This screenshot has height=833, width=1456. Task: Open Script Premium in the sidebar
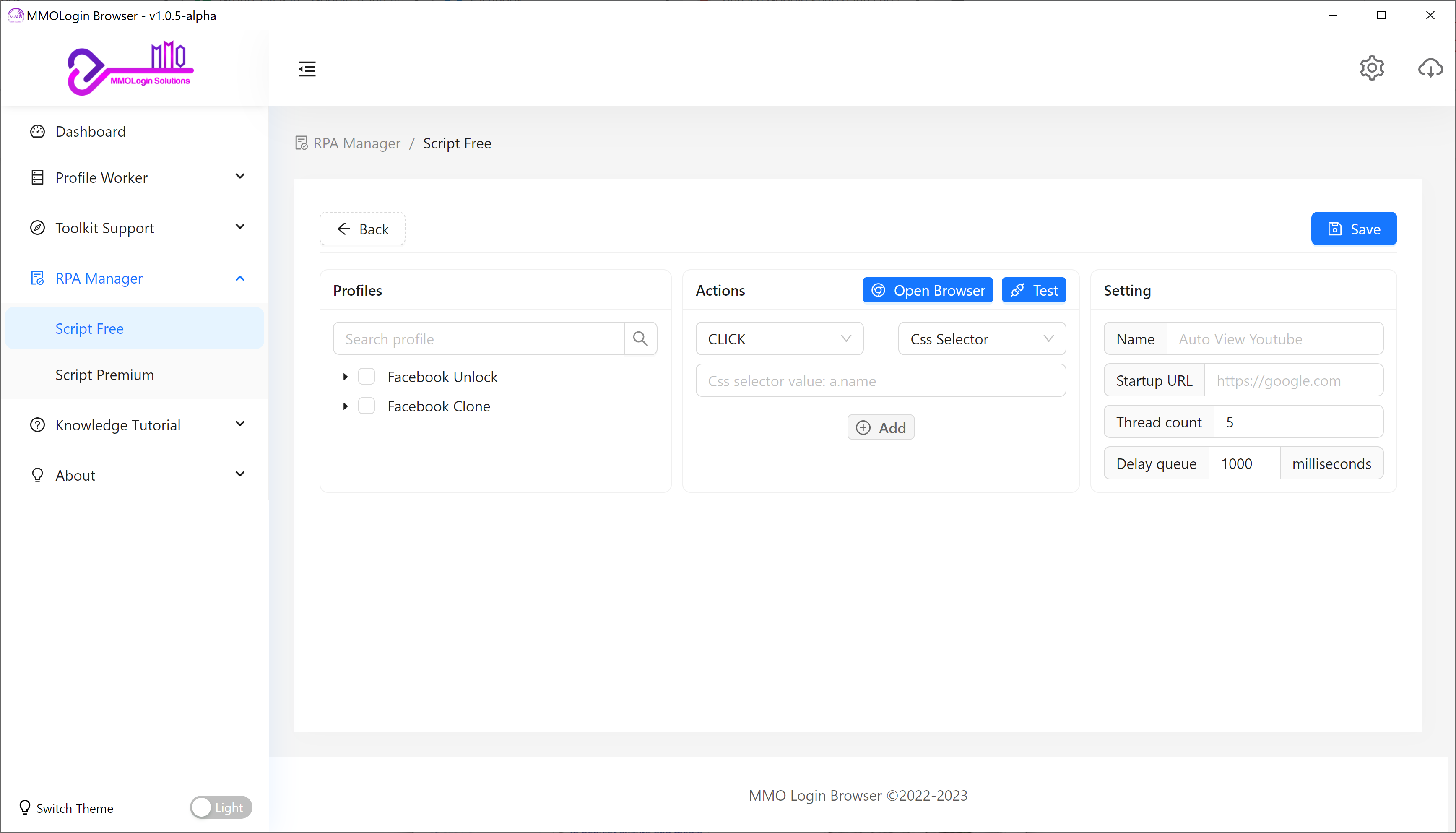click(x=105, y=375)
